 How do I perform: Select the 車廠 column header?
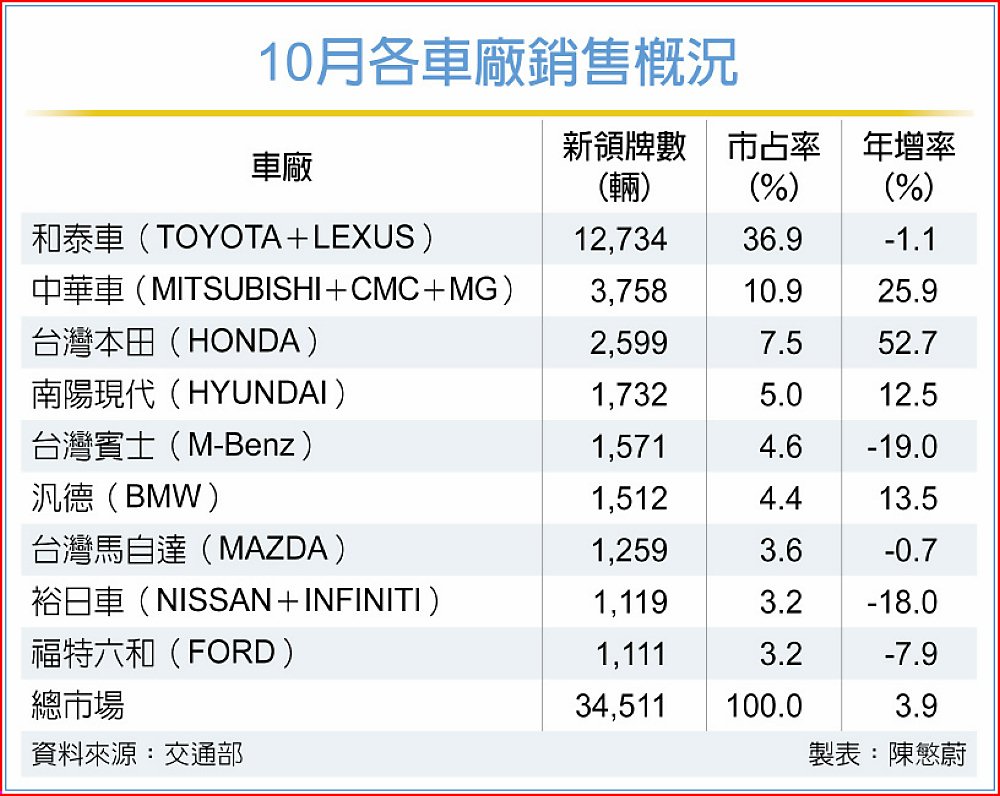[281, 167]
